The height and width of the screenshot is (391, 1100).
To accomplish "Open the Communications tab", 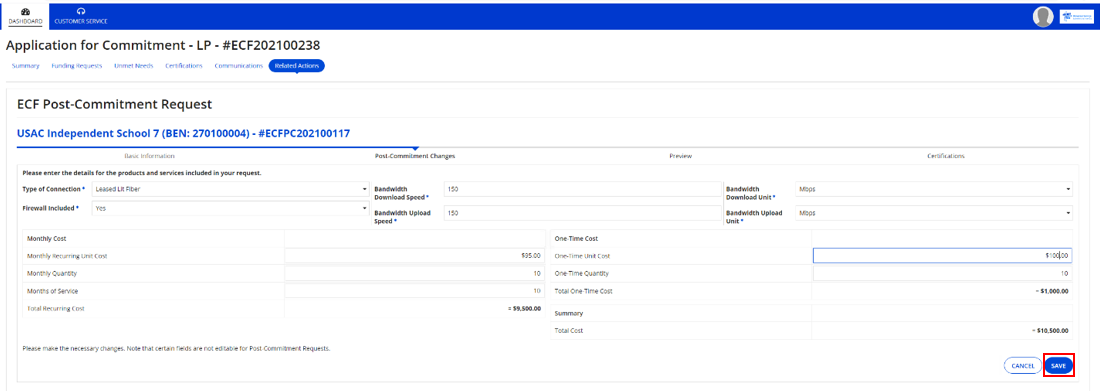I will tap(239, 66).
